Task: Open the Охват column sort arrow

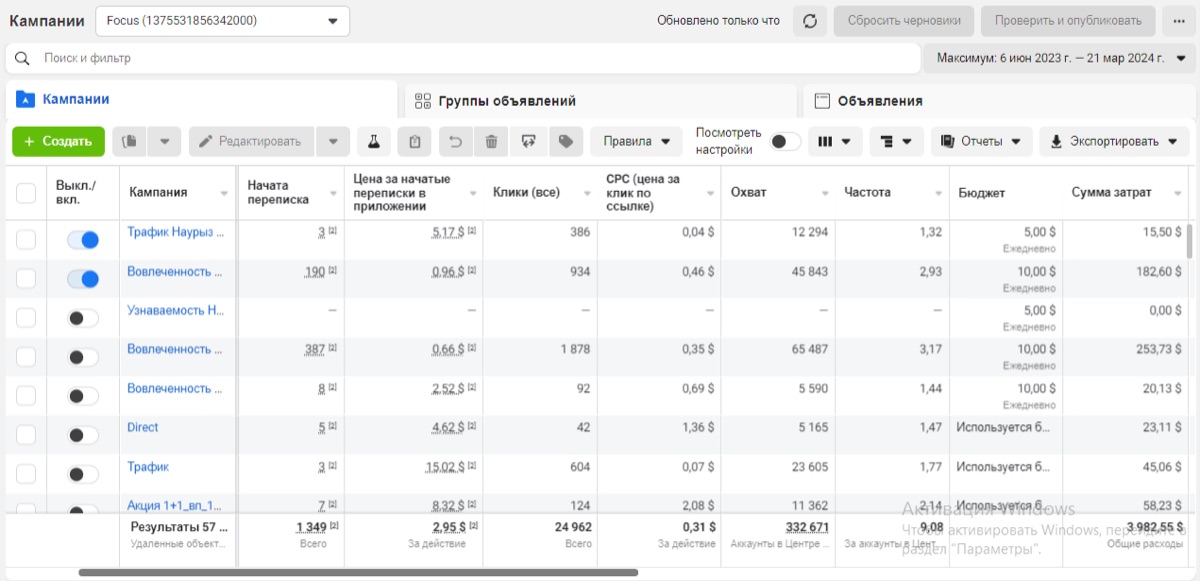Action: tap(825, 193)
